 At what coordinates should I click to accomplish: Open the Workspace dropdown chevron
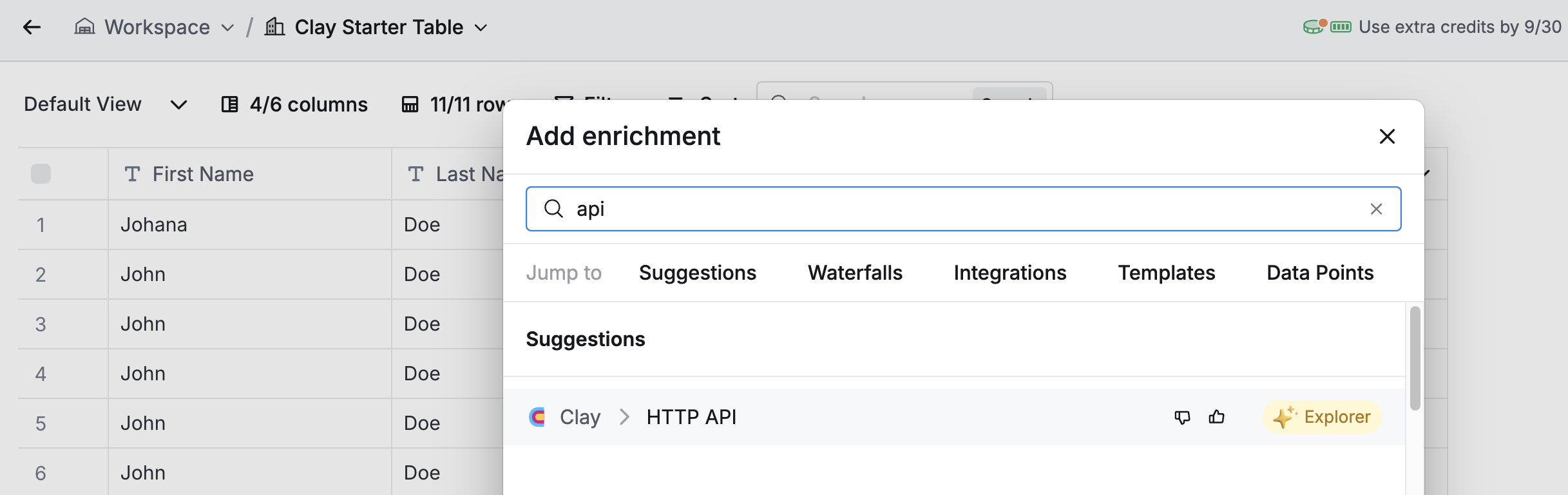(x=227, y=28)
